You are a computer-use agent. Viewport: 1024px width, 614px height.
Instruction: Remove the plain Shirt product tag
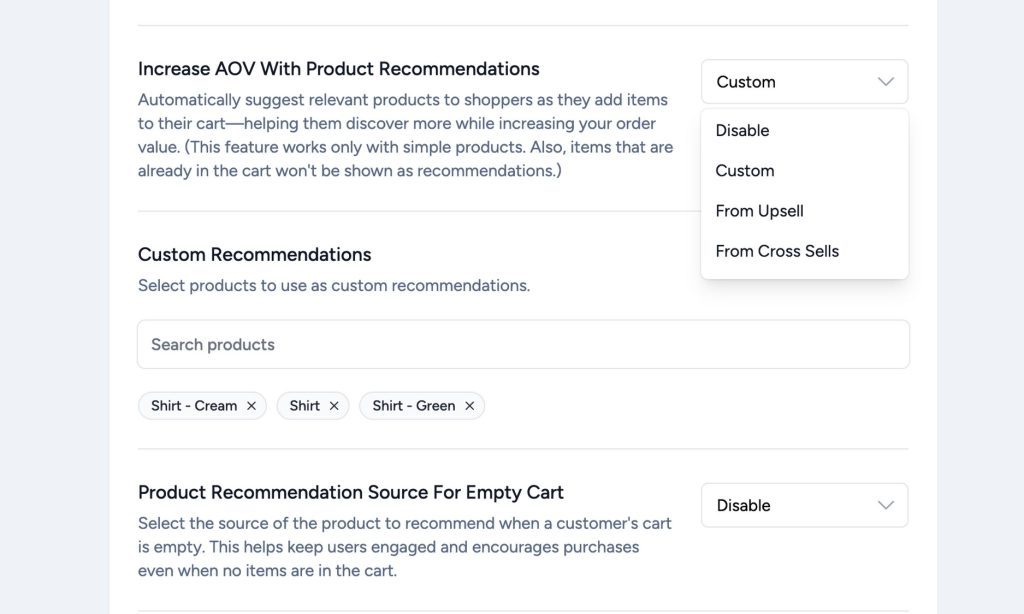click(x=334, y=406)
